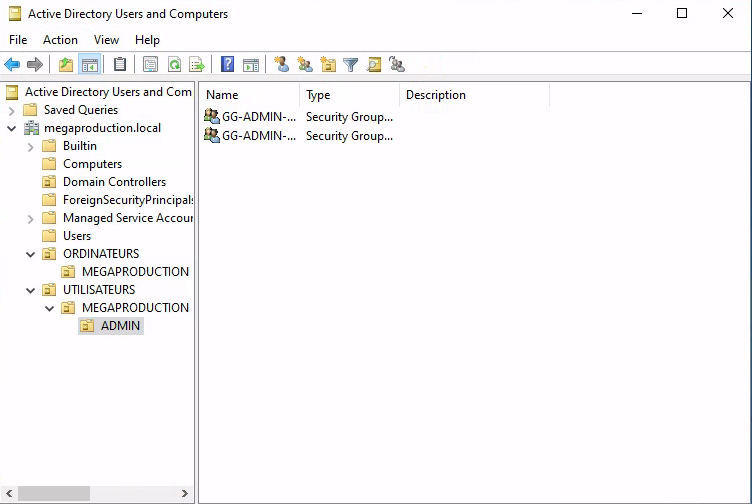
Task: Click the Refresh toolbar icon
Action: (x=174, y=65)
